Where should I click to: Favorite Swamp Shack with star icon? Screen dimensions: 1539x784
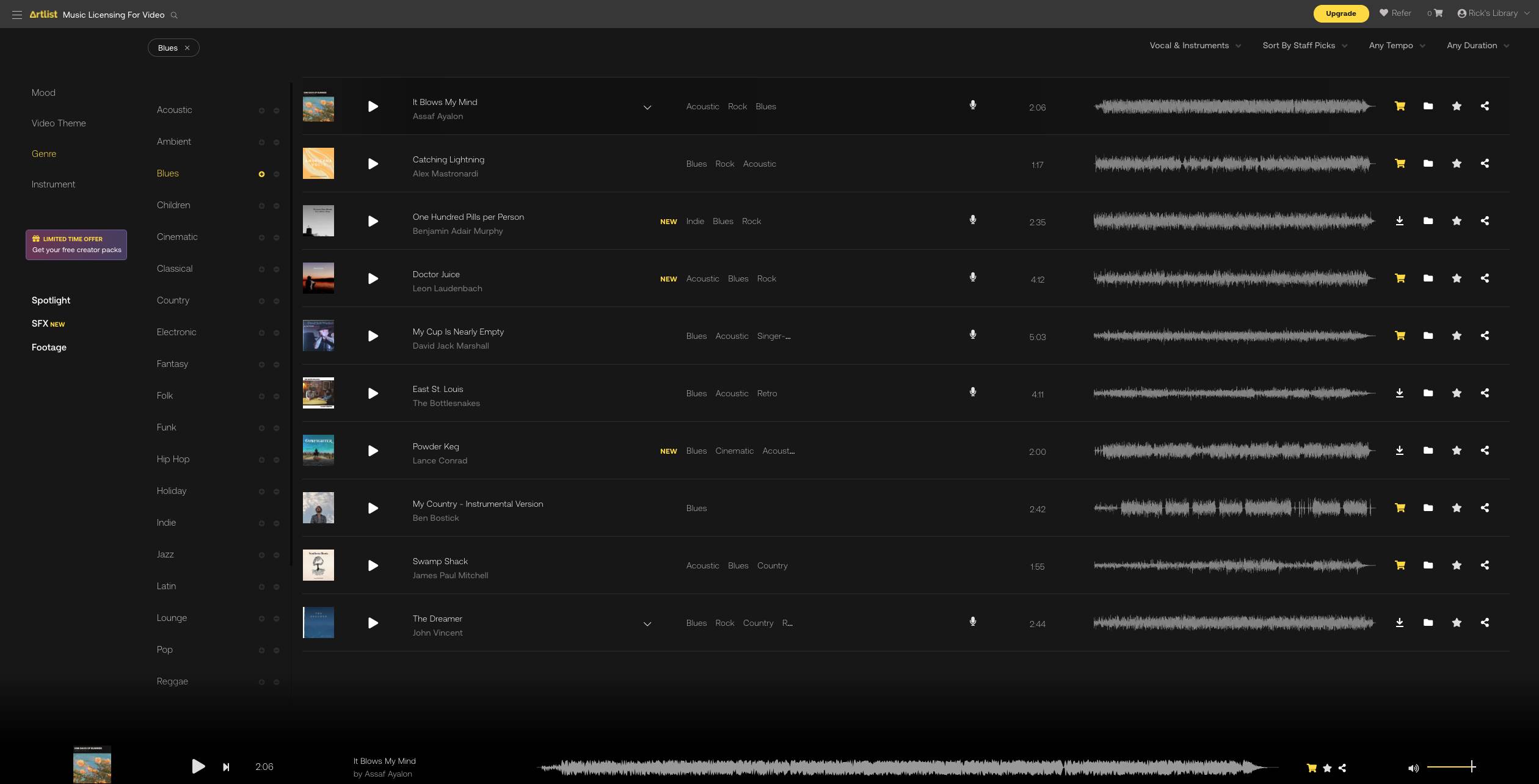click(1457, 565)
